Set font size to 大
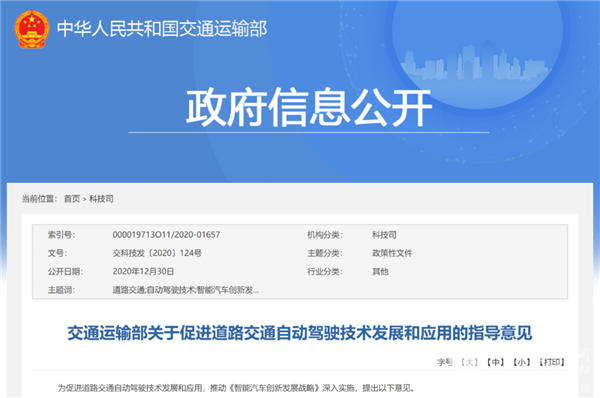Viewport: 600px width, 398px height. 470,362
